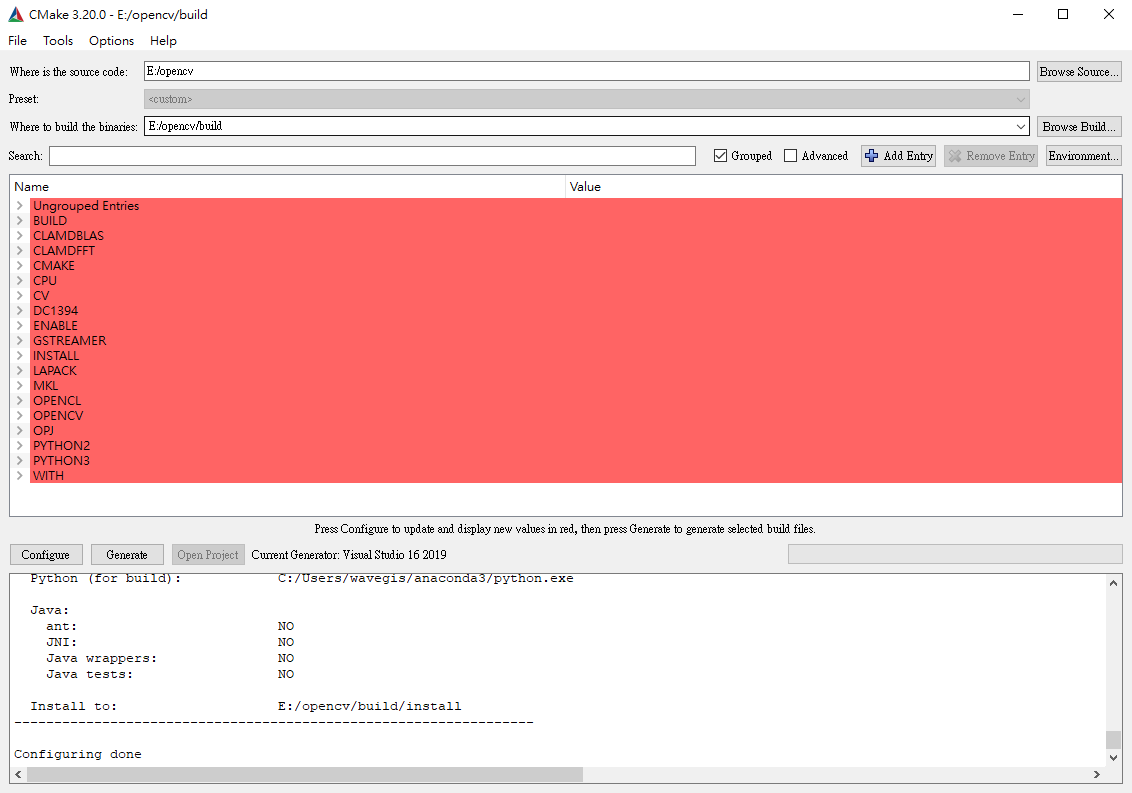Click the Browse Build button
Viewport: 1132px width, 793px height.
click(x=1079, y=126)
